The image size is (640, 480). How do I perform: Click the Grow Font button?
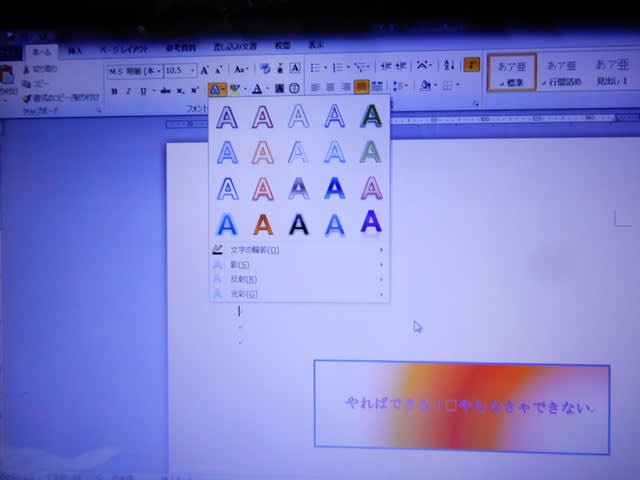pyautogui.click(x=205, y=70)
